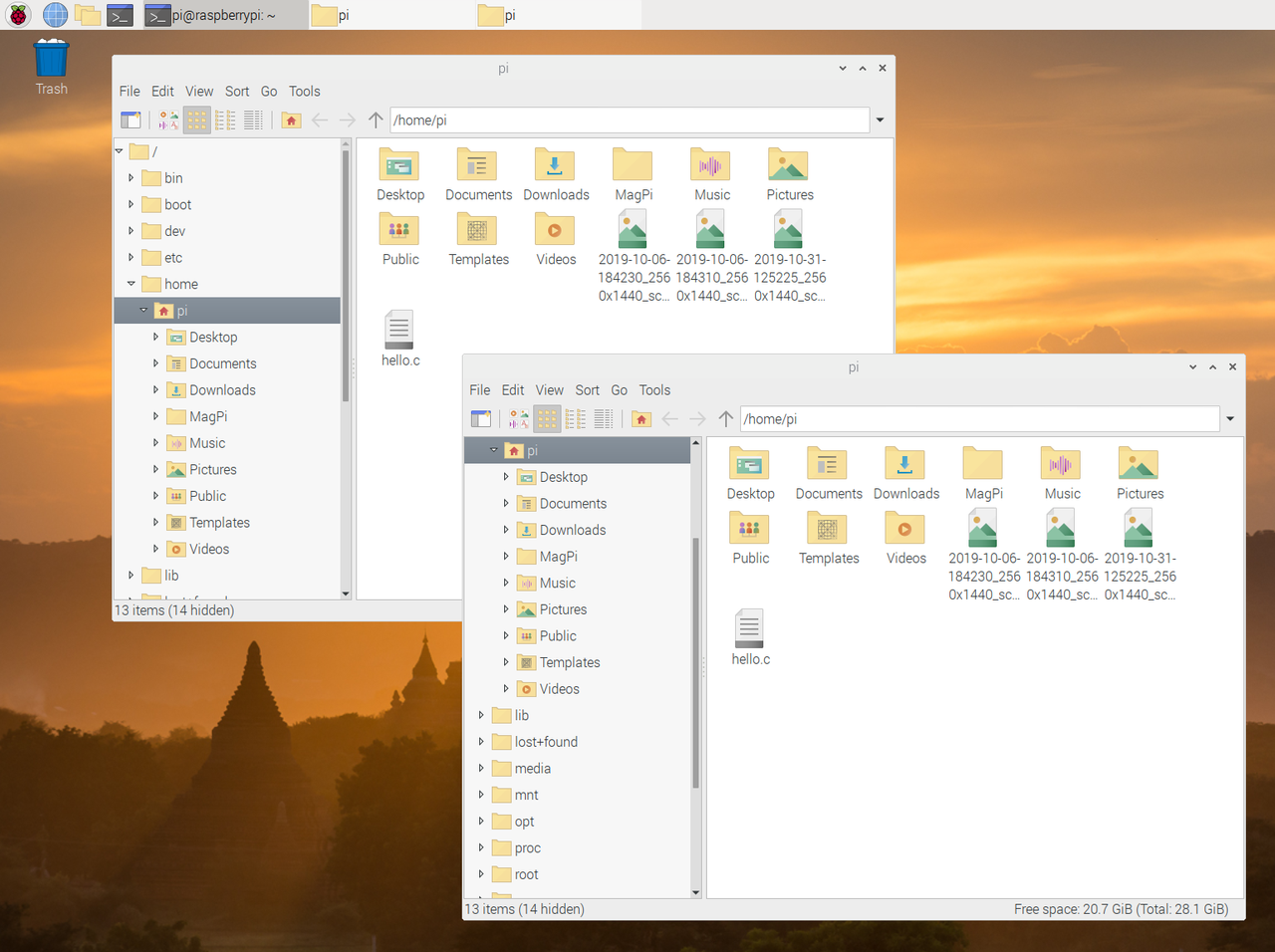
Task: Toggle thumbnail view in the front window toolbar
Action: [x=519, y=419]
